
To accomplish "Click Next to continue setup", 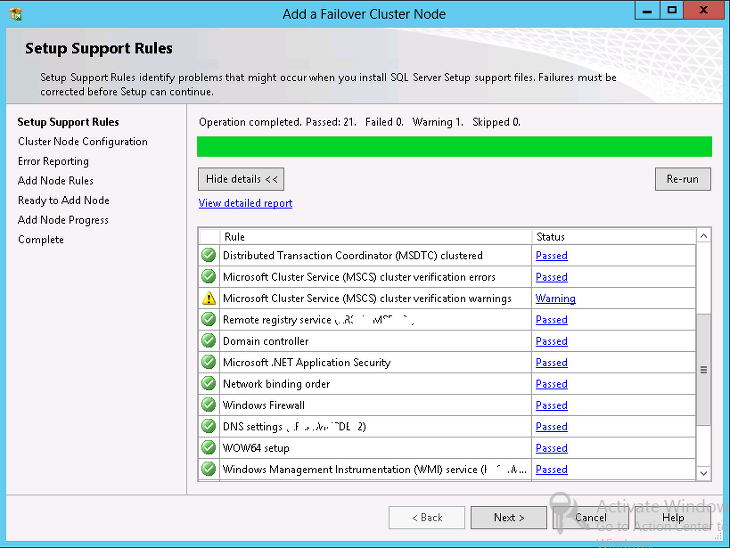I will click(x=509, y=518).
